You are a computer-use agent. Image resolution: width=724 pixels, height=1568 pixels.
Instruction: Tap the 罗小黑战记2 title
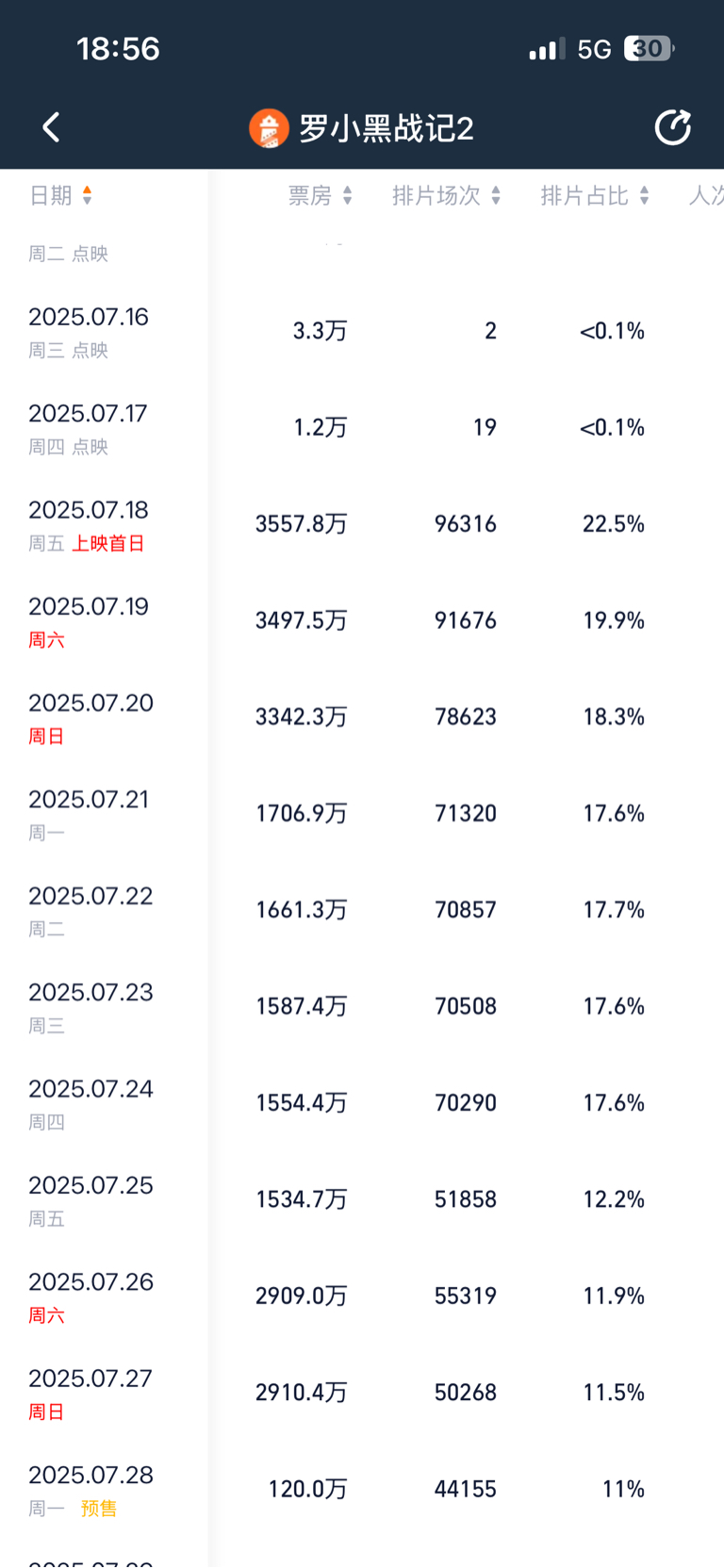(387, 128)
